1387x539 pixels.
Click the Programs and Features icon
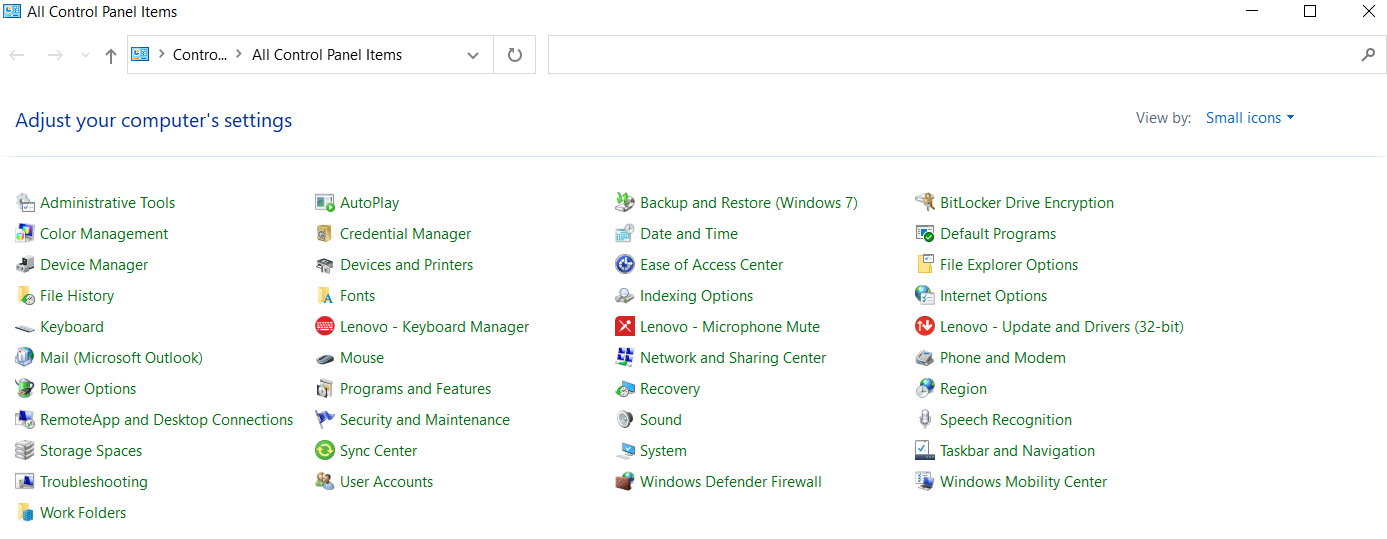click(x=324, y=389)
